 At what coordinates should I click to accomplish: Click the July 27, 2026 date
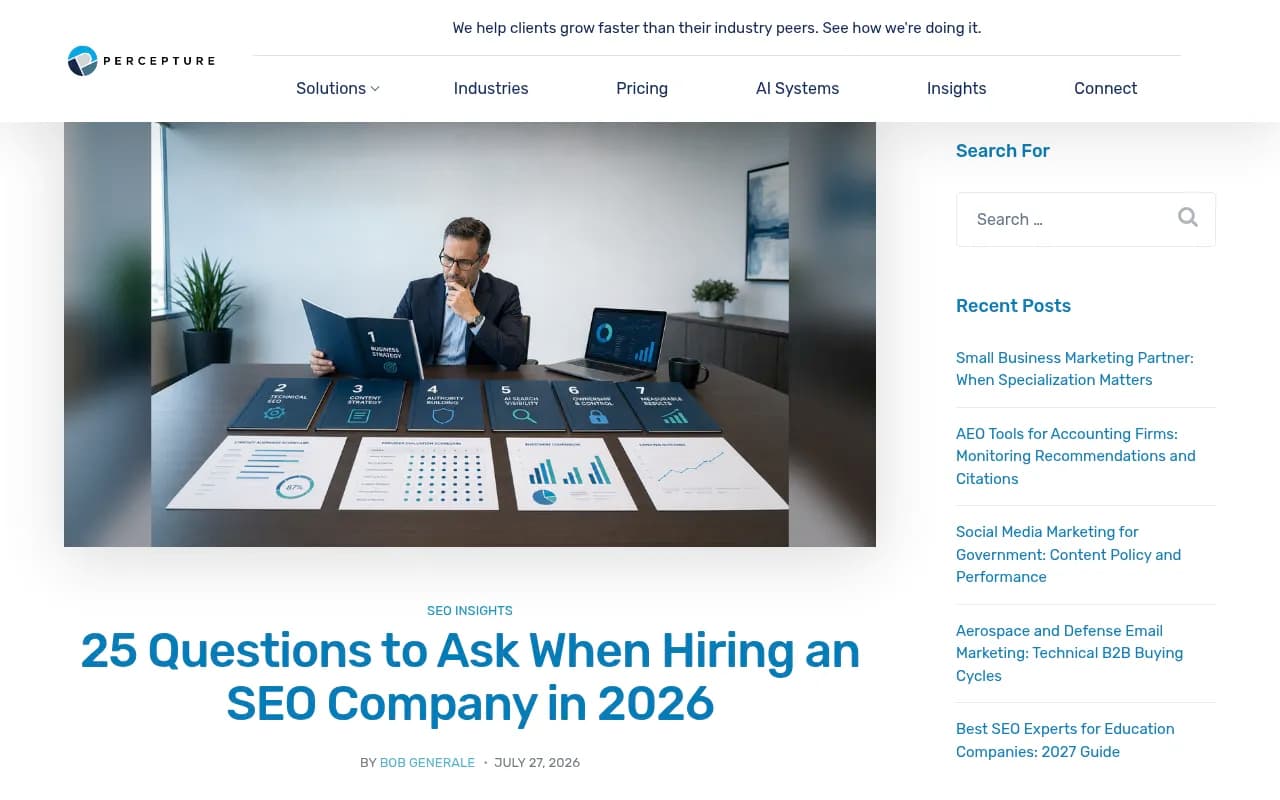coord(537,762)
